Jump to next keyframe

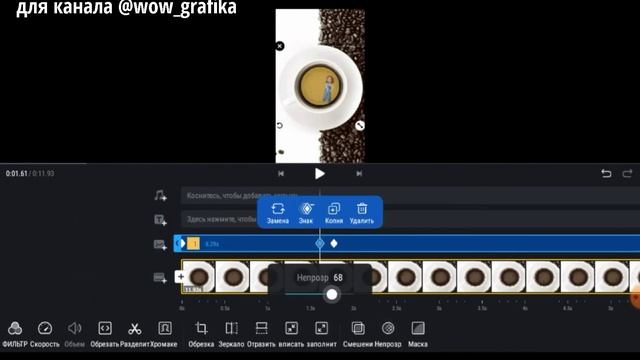coord(359,173)
